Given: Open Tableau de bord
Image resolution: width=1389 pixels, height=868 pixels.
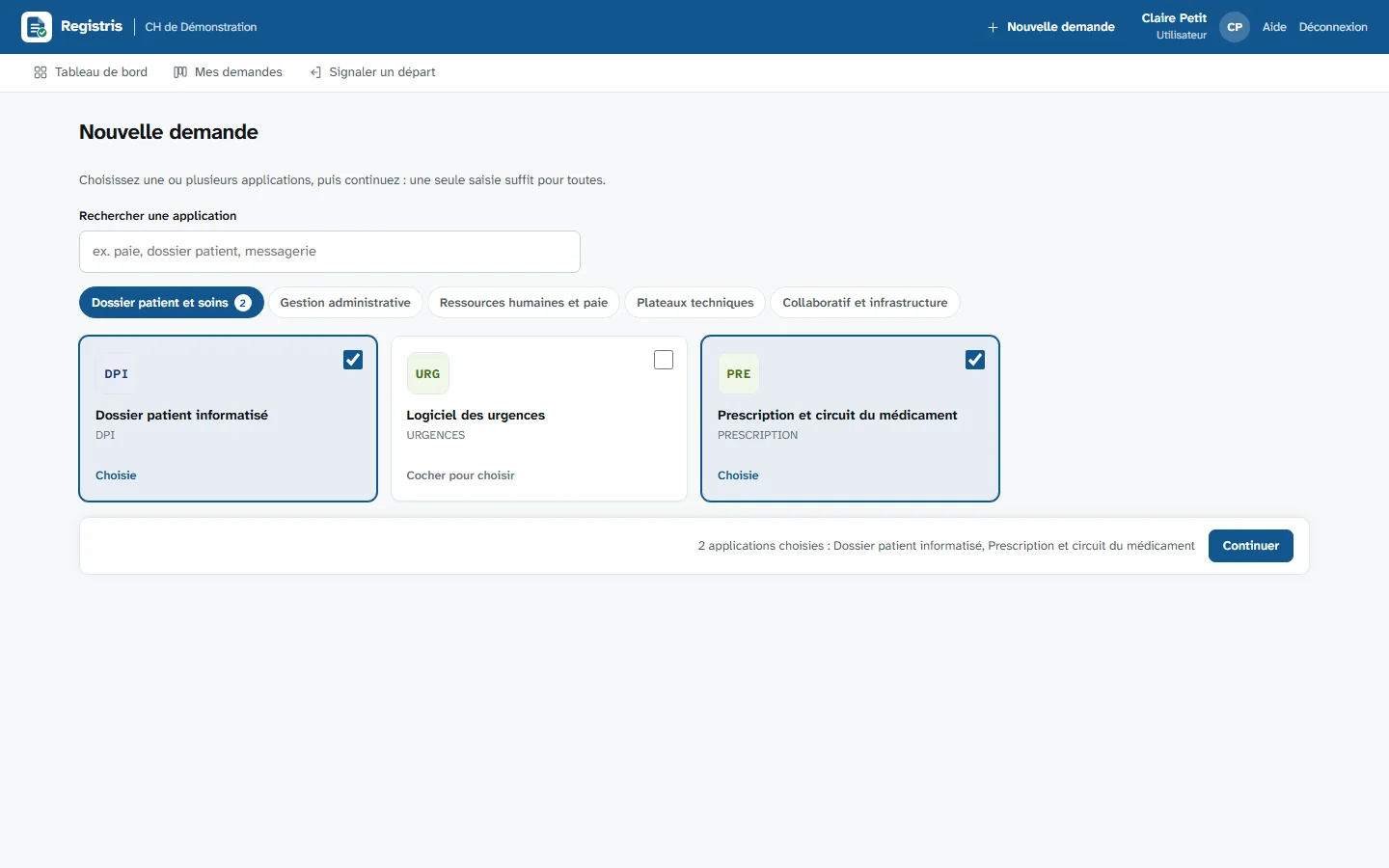Looking at the screenshot, I should point(91,72).
